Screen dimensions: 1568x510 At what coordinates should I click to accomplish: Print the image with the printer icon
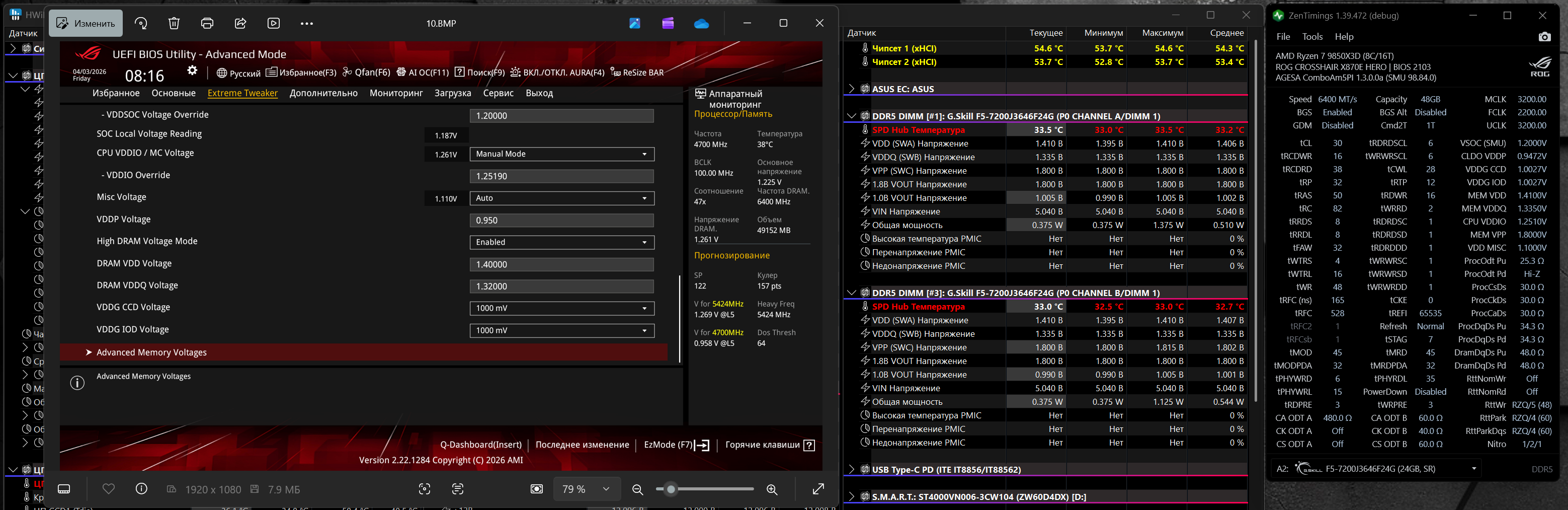(208, 23)
